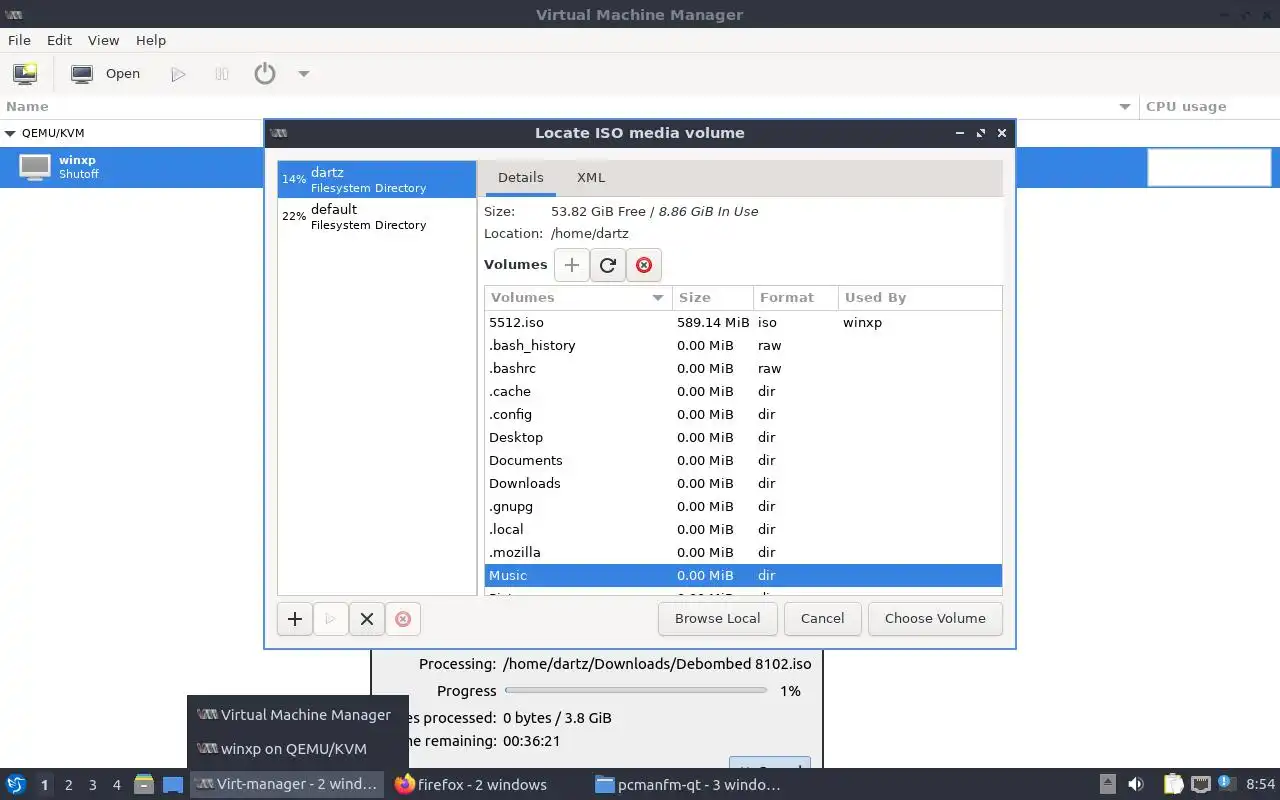The width and height of the screenshot is (1280, 800).
Task: Select the .bashrc volume row
Action: point(743,368)
